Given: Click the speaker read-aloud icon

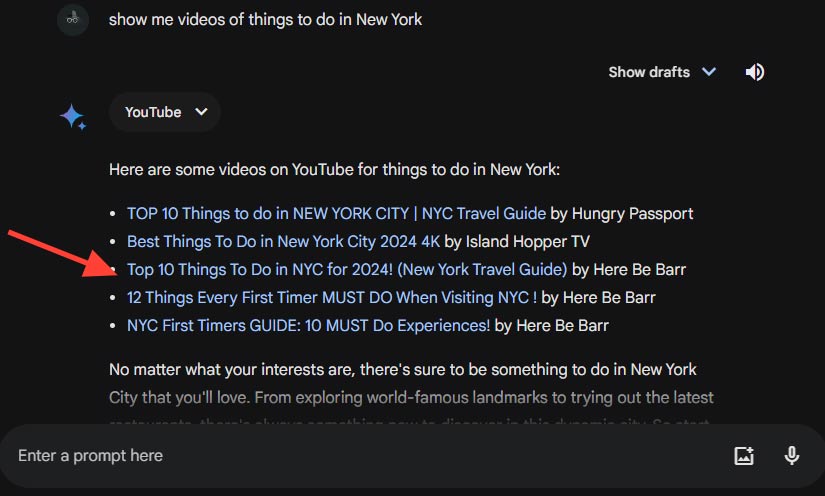Looking at the screenshot, I should pyautogui.click(x=754, y=72).
